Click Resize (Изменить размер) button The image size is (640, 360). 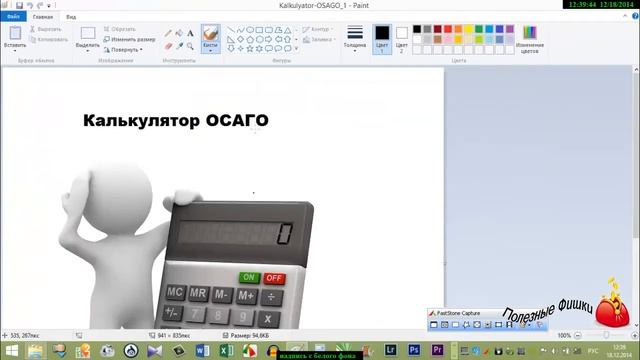click(x=129, y=39)
